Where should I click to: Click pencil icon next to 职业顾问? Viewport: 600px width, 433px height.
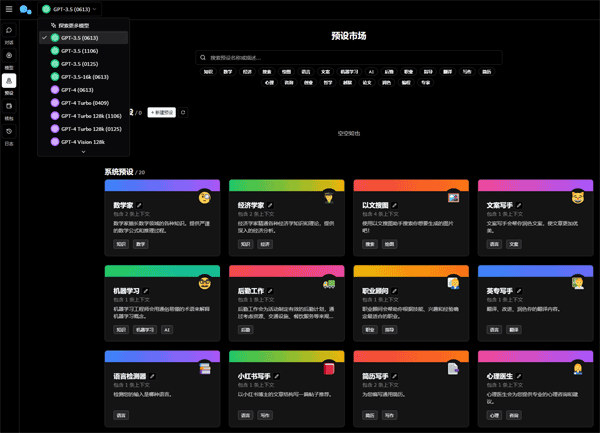[x=395, y=291]
